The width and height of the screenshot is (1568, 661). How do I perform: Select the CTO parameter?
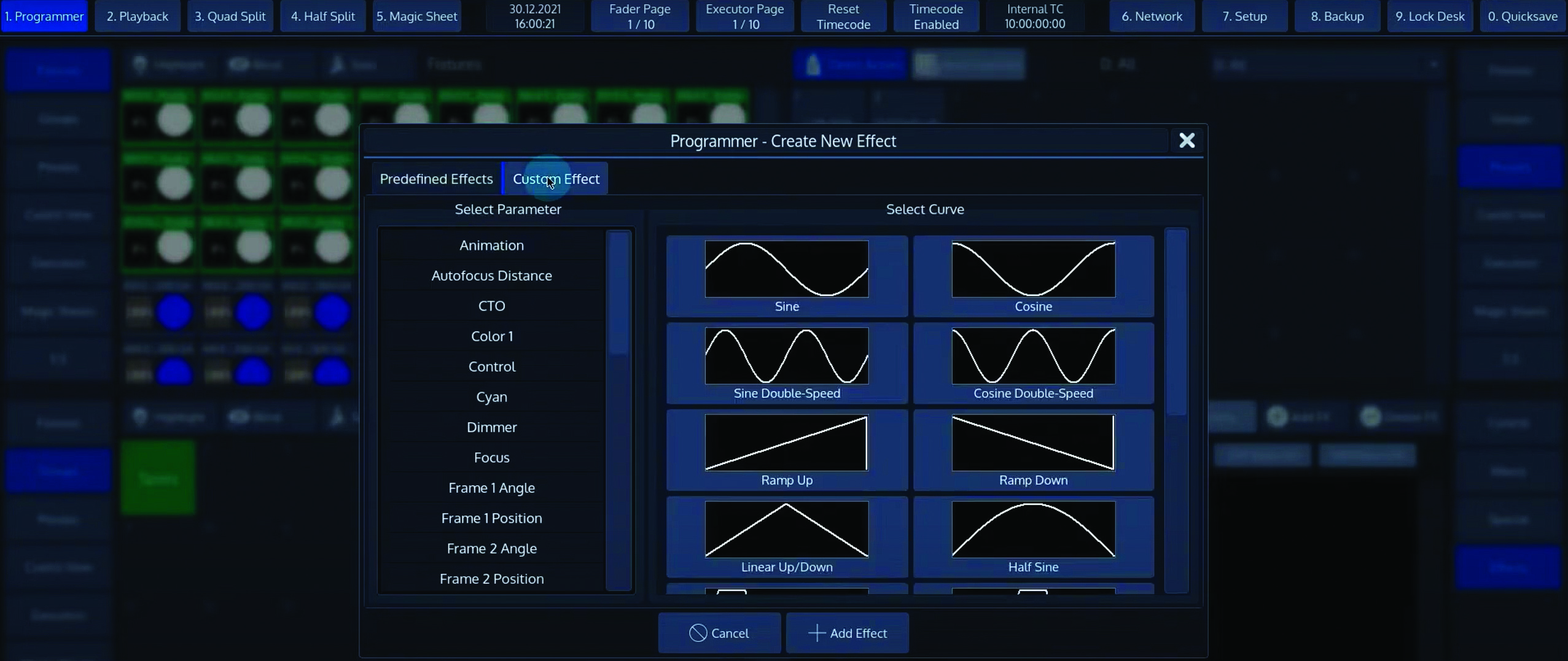click(491, 306)
